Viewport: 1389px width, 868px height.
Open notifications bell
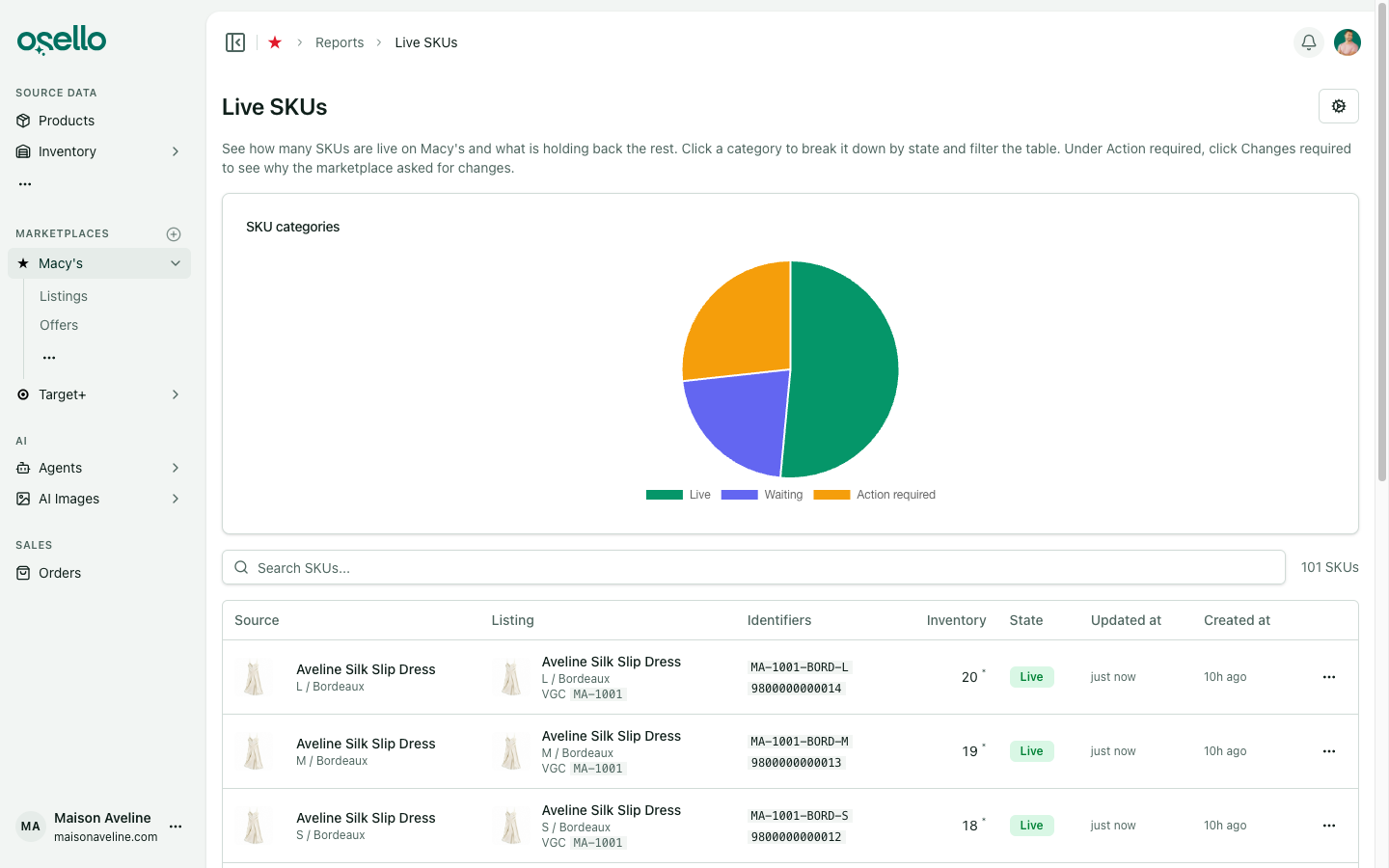(x=1309, y=42)
